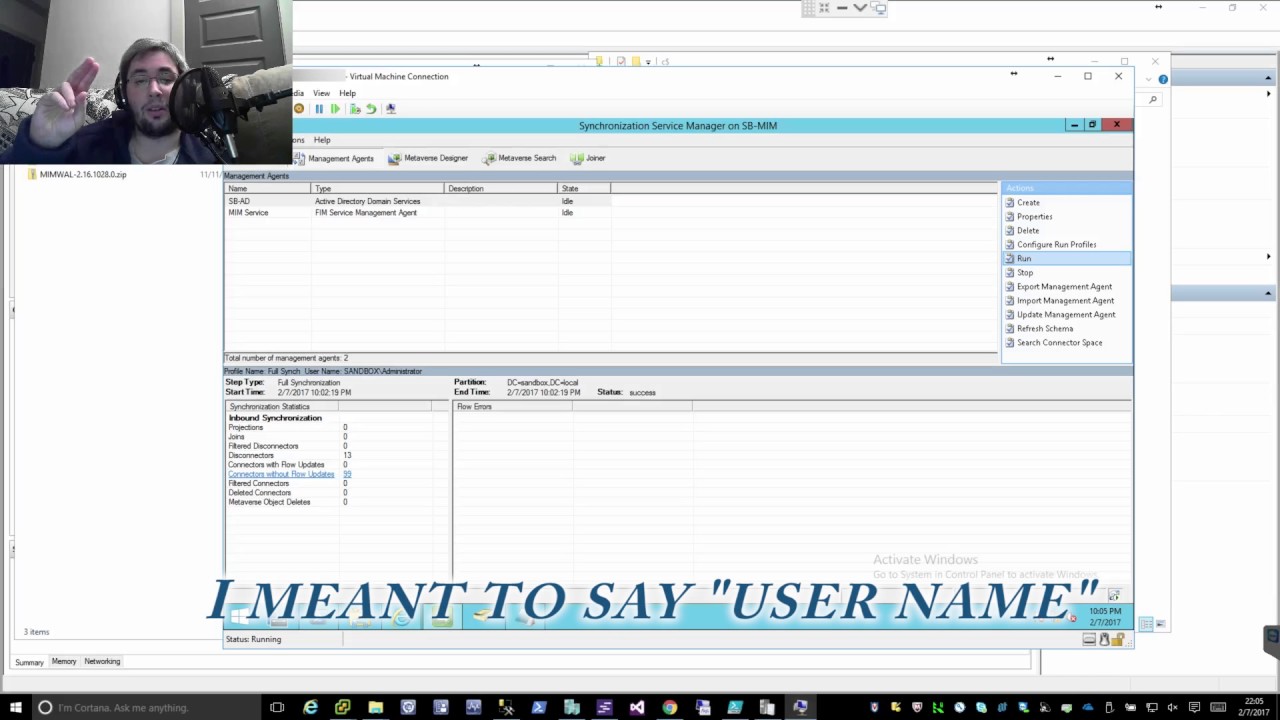
Task: Click the Description column header
Action: 501,189
